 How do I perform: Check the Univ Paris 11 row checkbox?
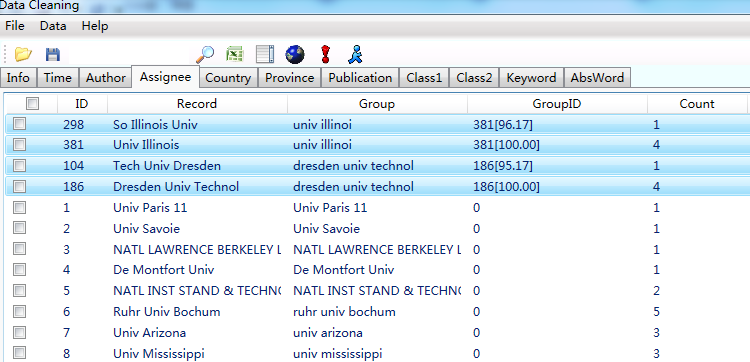tap(20, 208)
